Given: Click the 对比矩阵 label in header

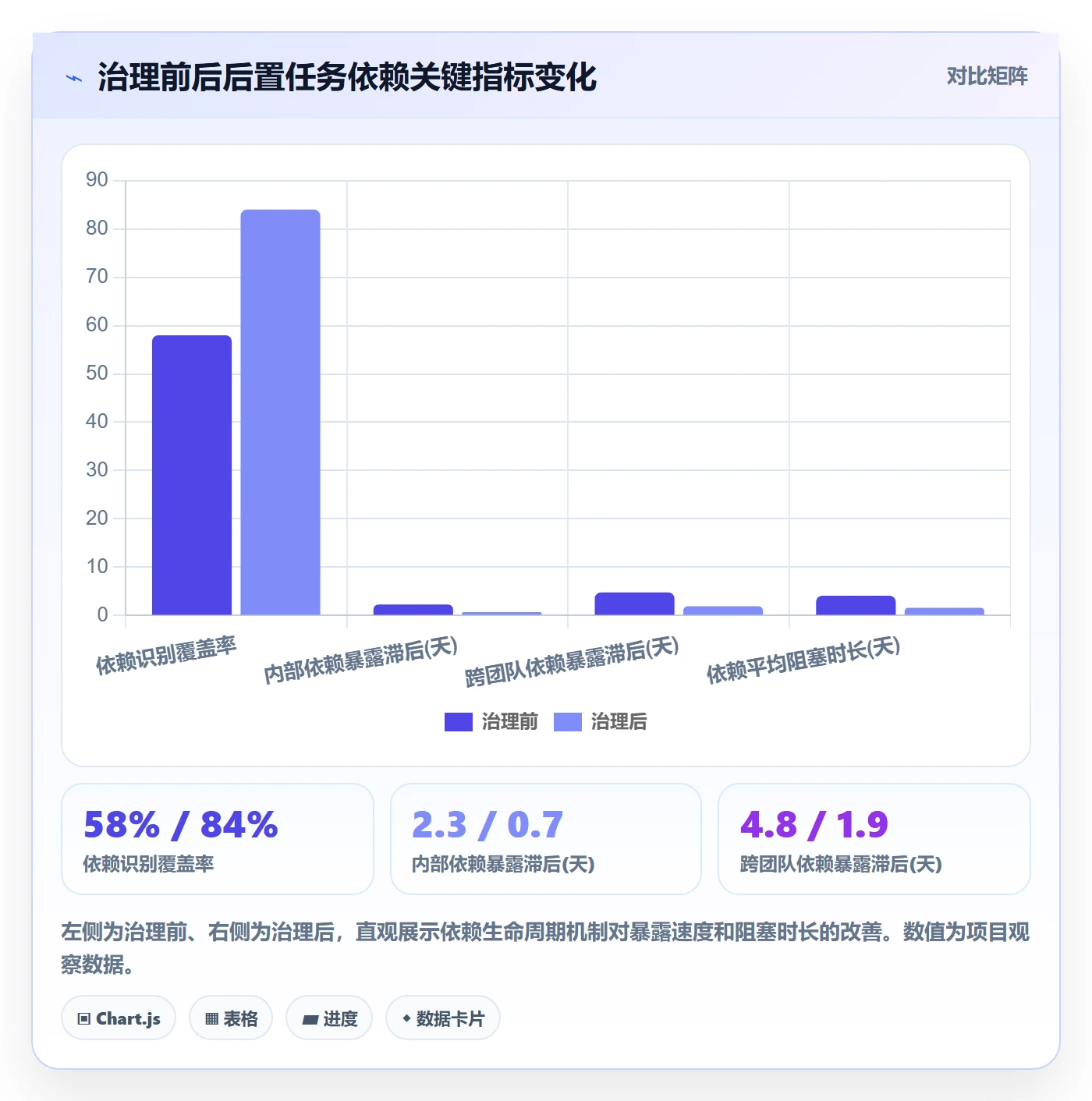Looking at the screenshot, I should coord(987,76).
